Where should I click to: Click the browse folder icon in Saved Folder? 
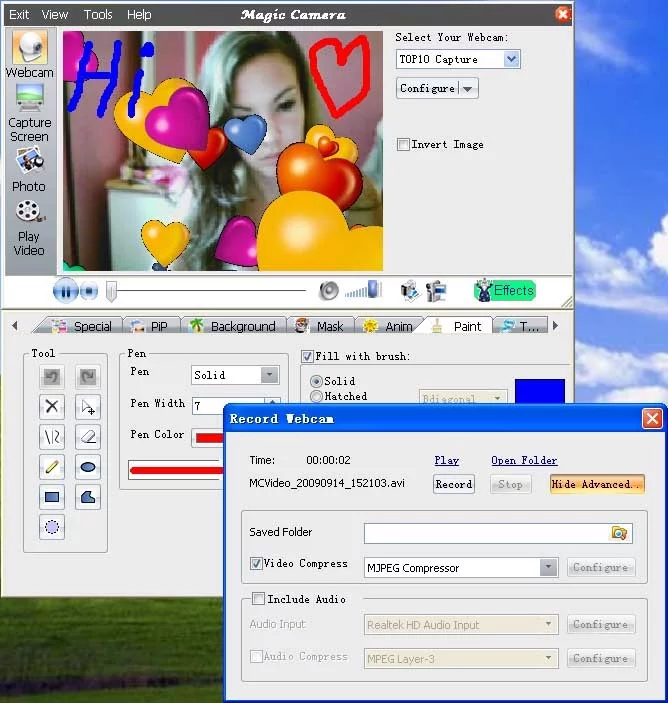pos(619,533)
